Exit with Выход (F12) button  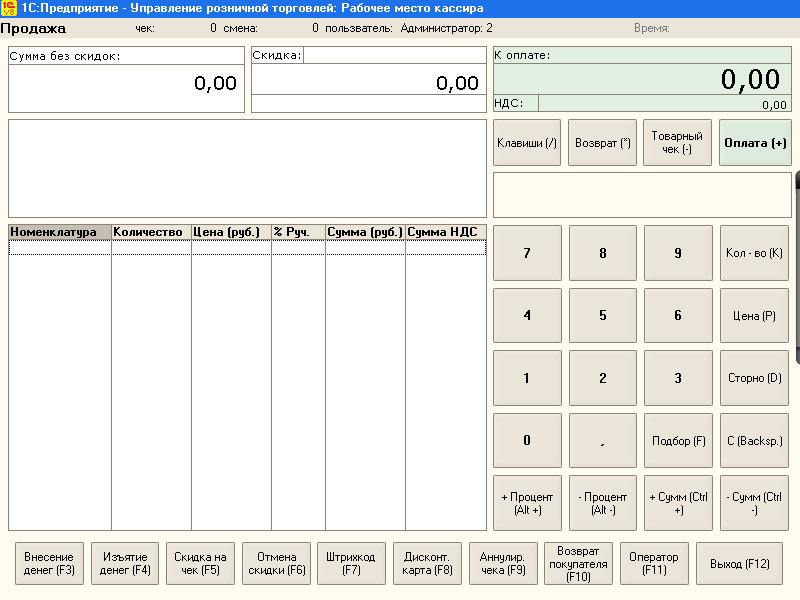click(740, 563)
